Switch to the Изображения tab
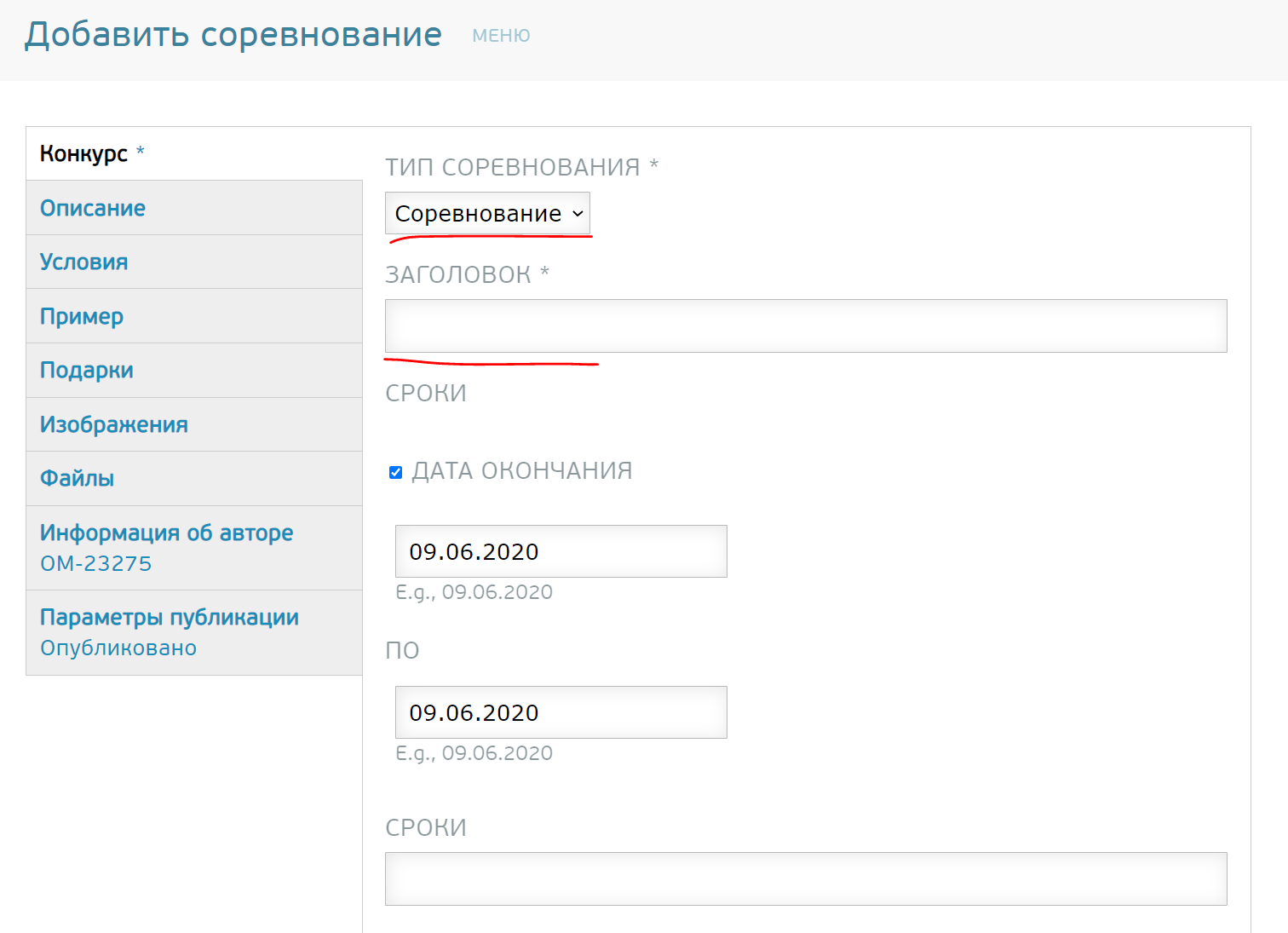 (114, 424)
